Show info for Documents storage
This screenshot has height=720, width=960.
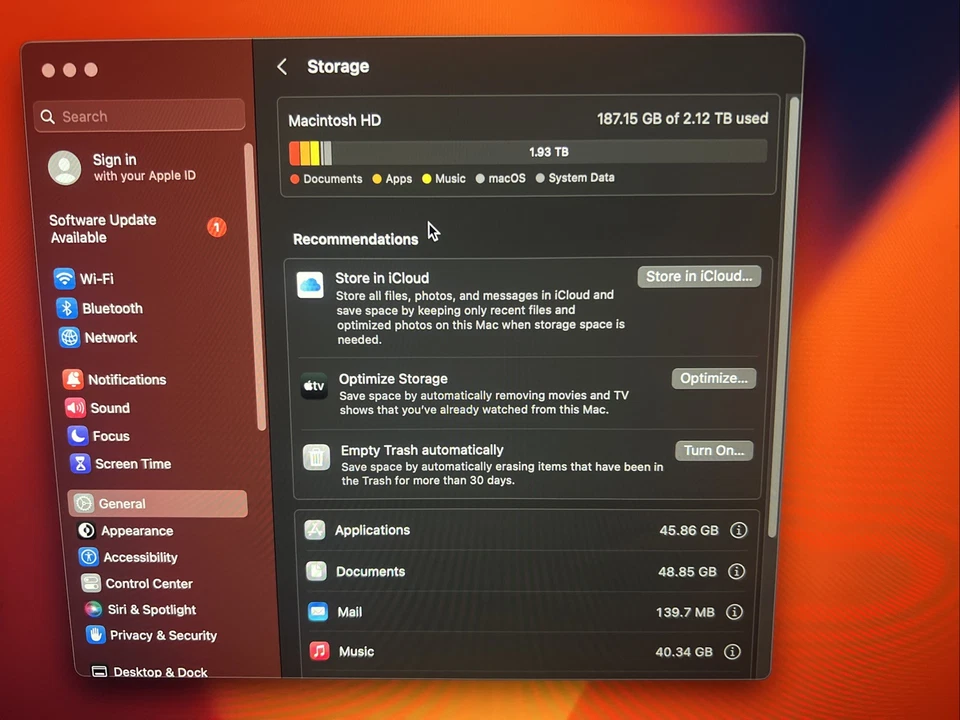click(736, 571)
